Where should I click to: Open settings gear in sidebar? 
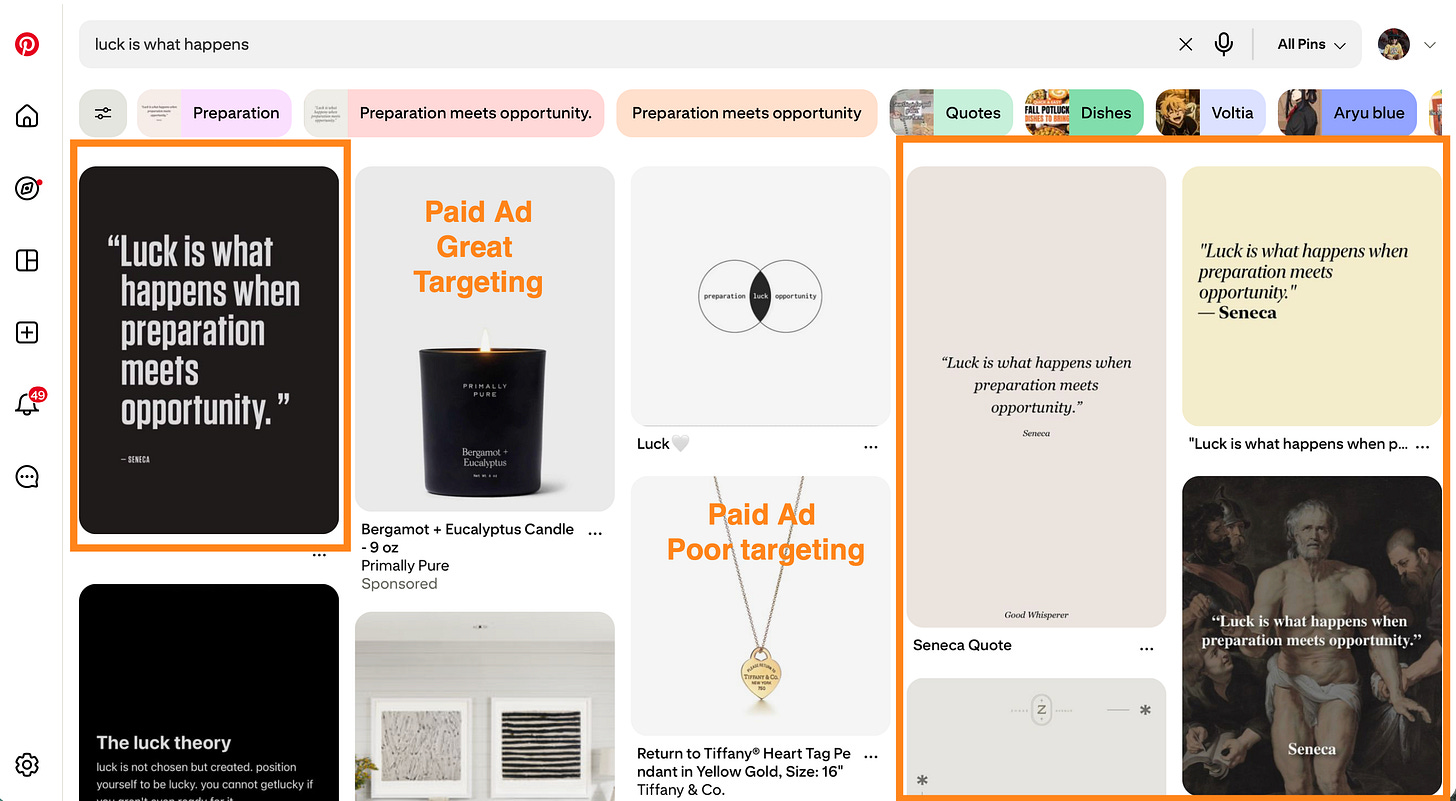tap(27, 765)
